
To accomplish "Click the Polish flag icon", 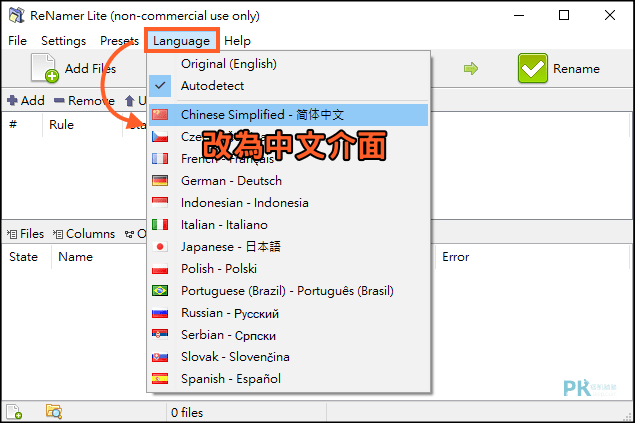I will coord(160,268).
